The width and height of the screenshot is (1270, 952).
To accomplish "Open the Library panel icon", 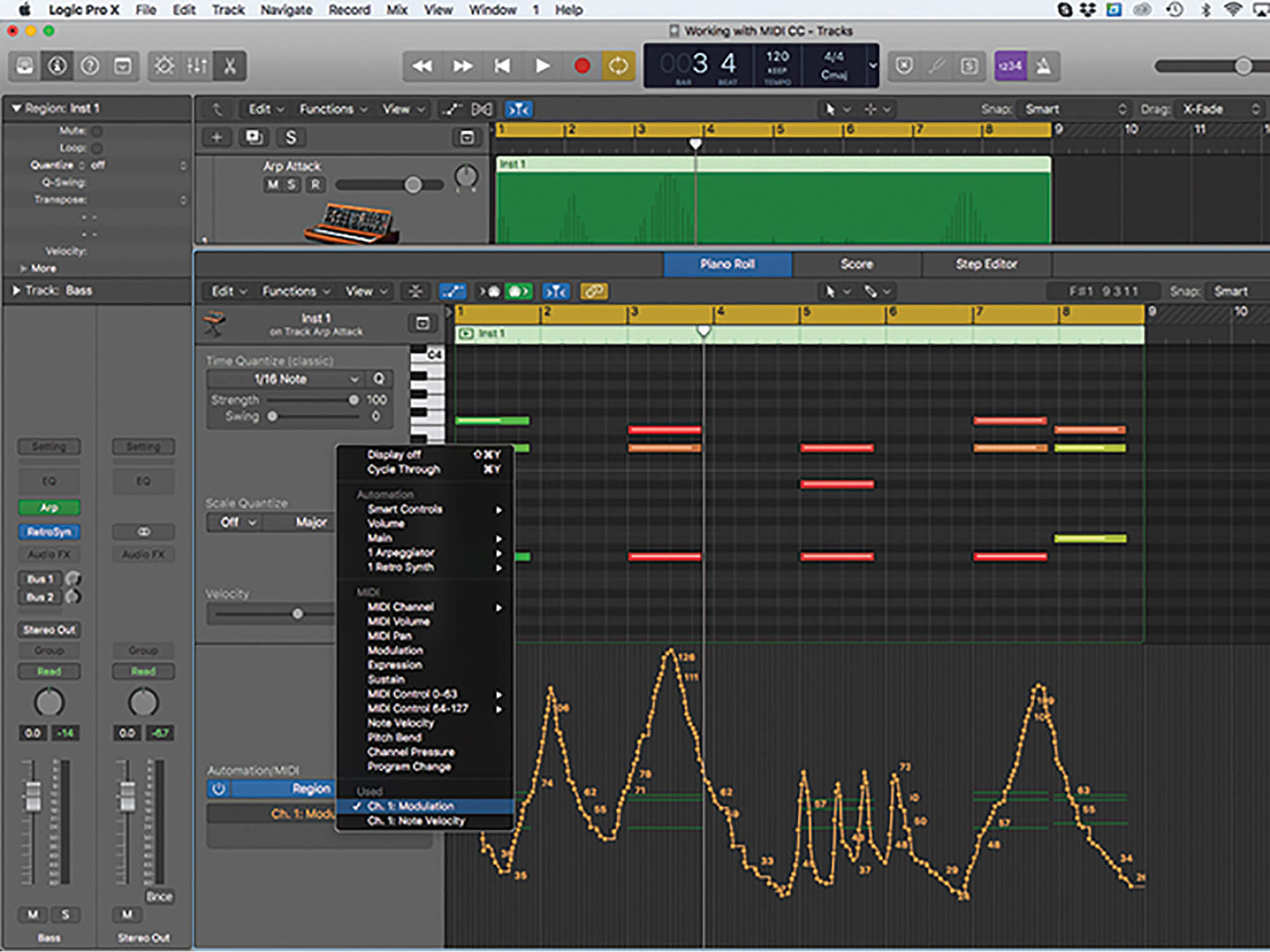I will click(23, 65).
